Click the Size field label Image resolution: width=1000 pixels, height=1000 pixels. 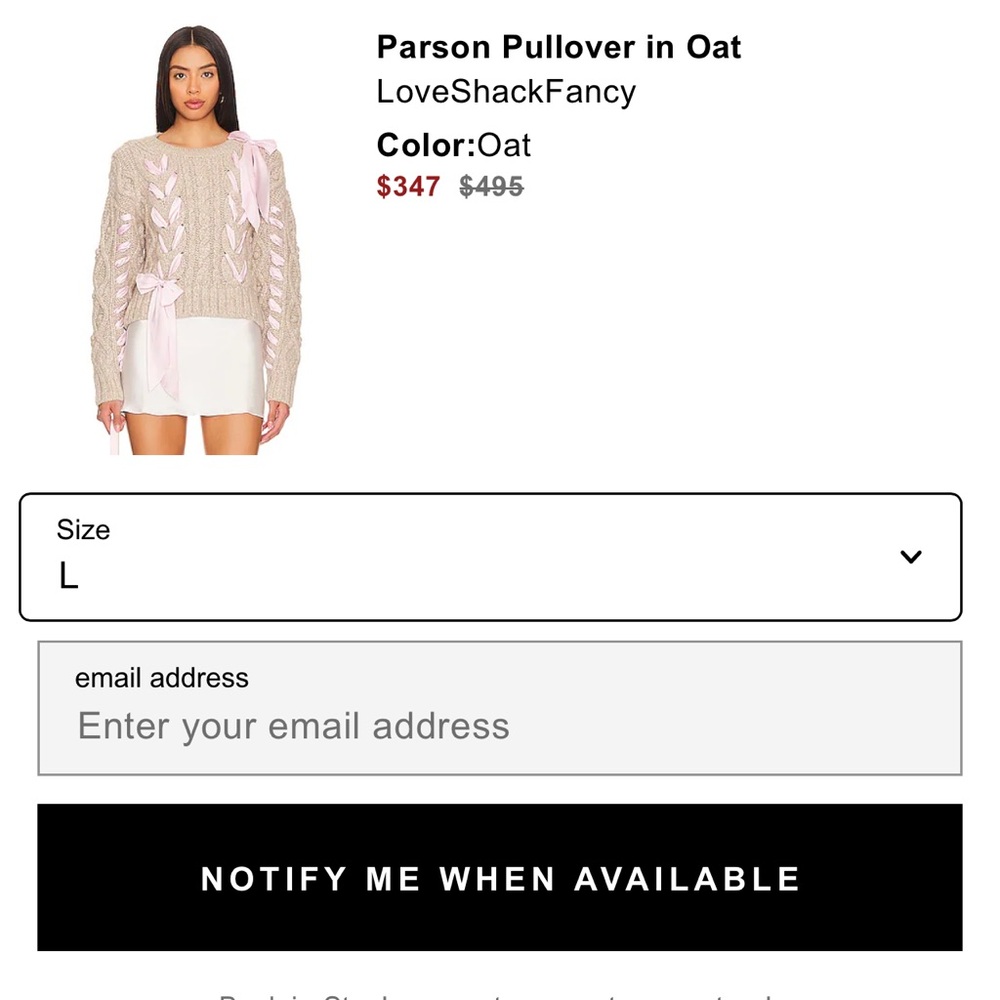pyautogui.click(x=83, y=530)
